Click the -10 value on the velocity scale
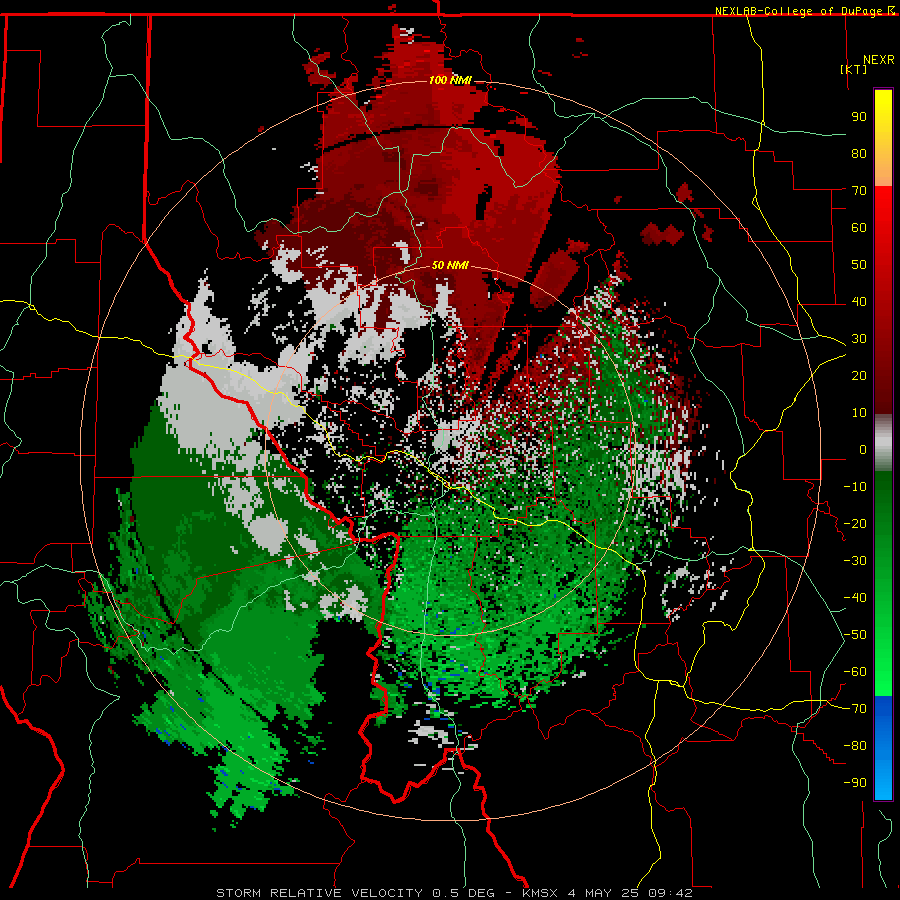Screen dimensions: 900x900 pos(855,487)
